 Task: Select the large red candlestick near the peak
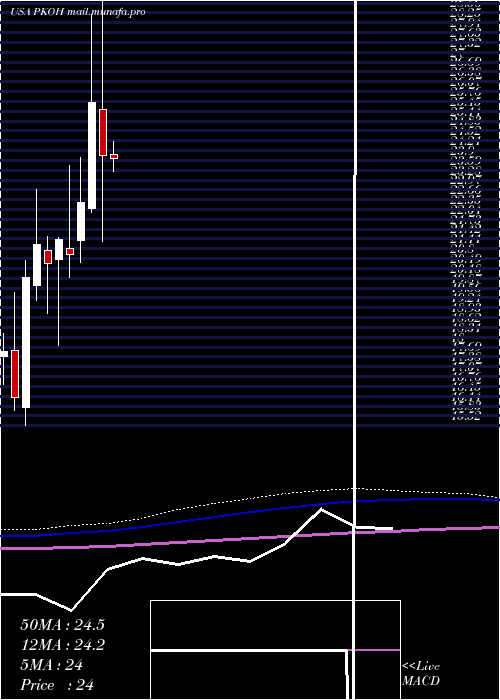(x=103, y=132)
